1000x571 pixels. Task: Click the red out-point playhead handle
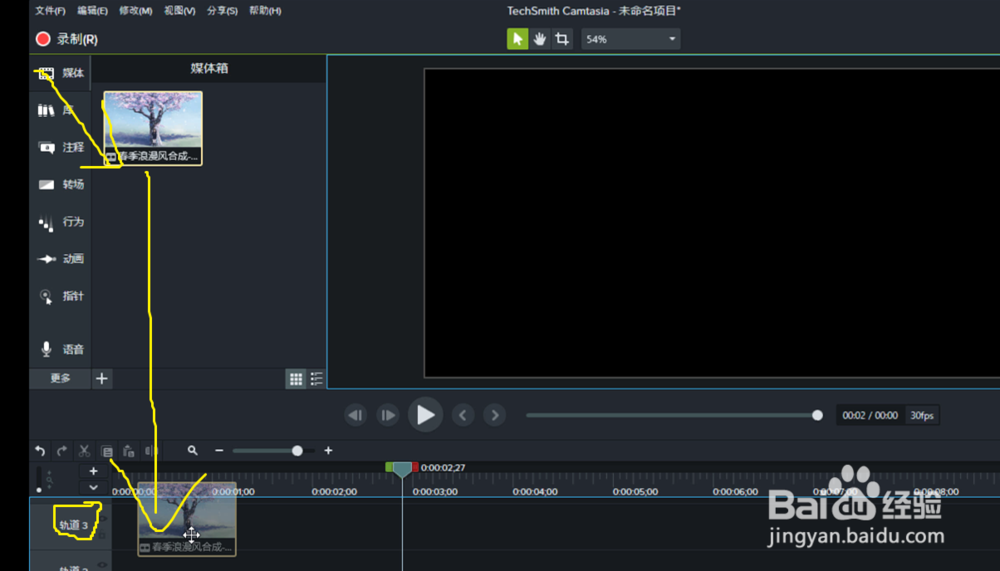pyautogui.click(x=415, y=467)
